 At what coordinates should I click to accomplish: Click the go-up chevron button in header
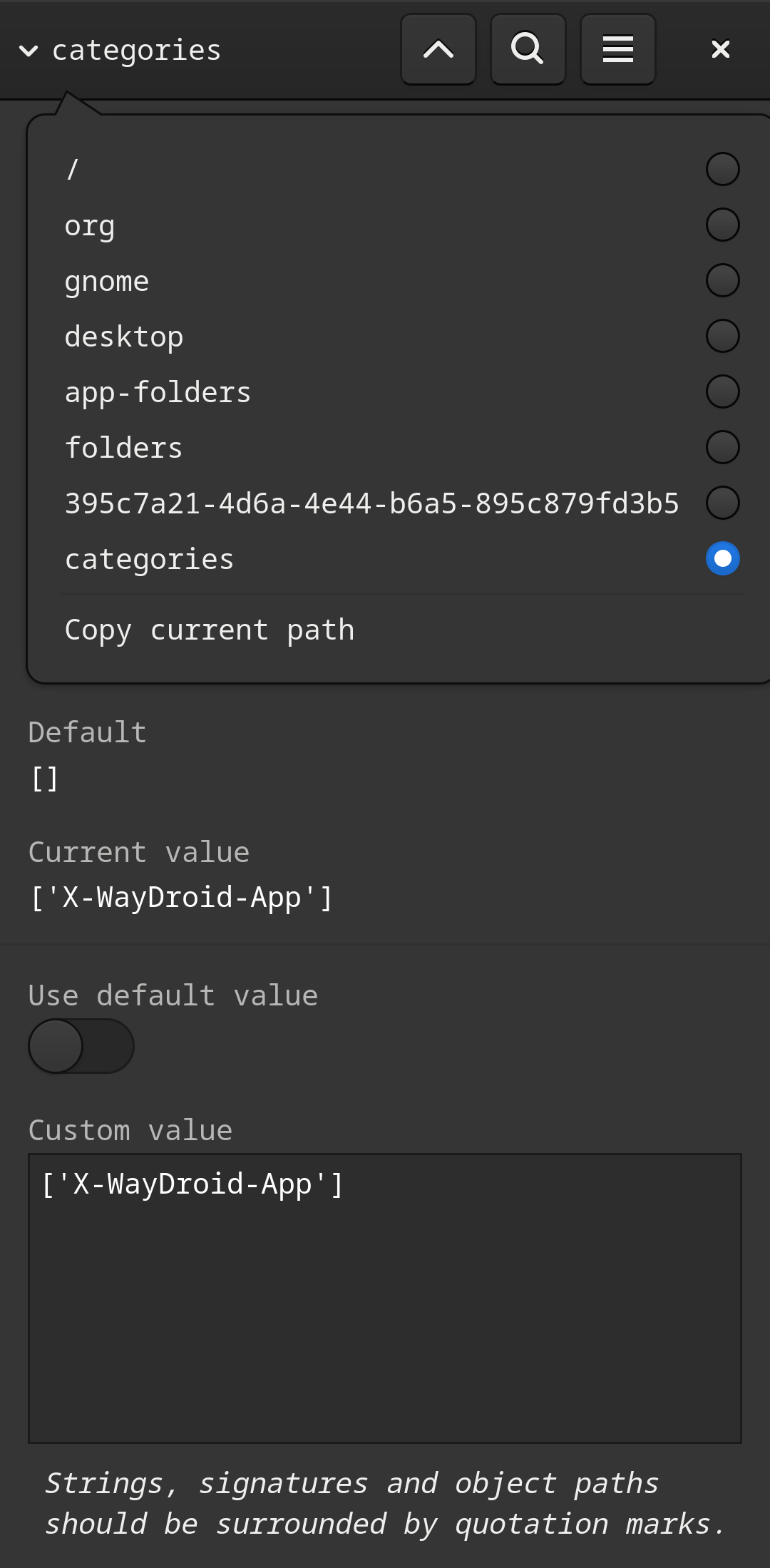438,49
